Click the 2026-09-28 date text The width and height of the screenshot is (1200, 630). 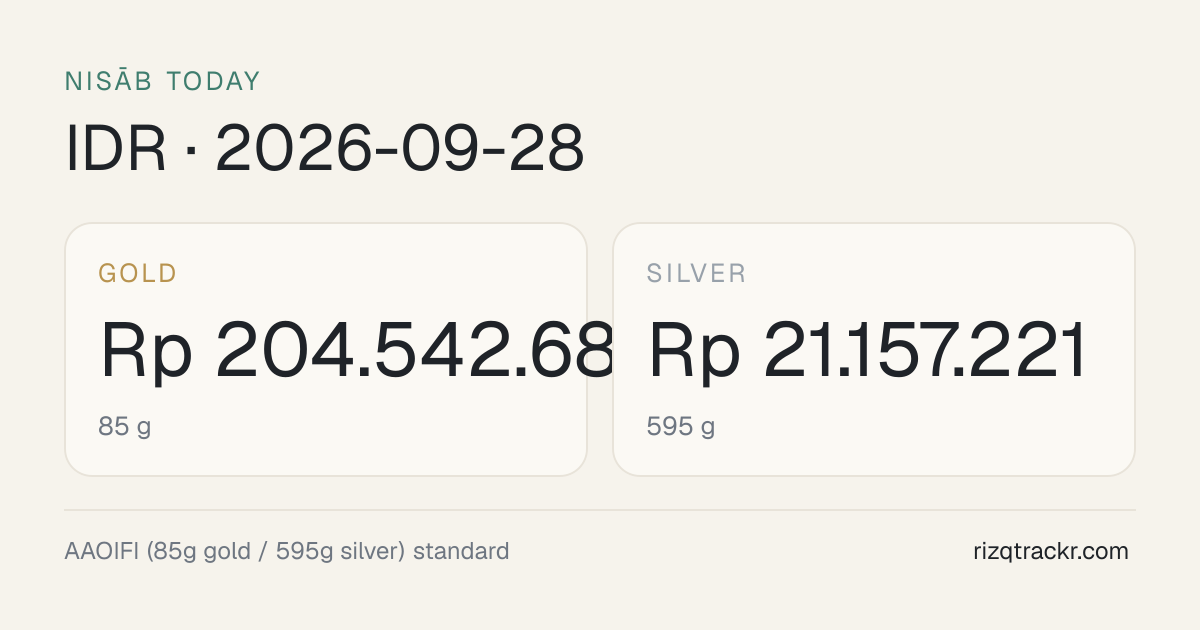coord(400,150)
